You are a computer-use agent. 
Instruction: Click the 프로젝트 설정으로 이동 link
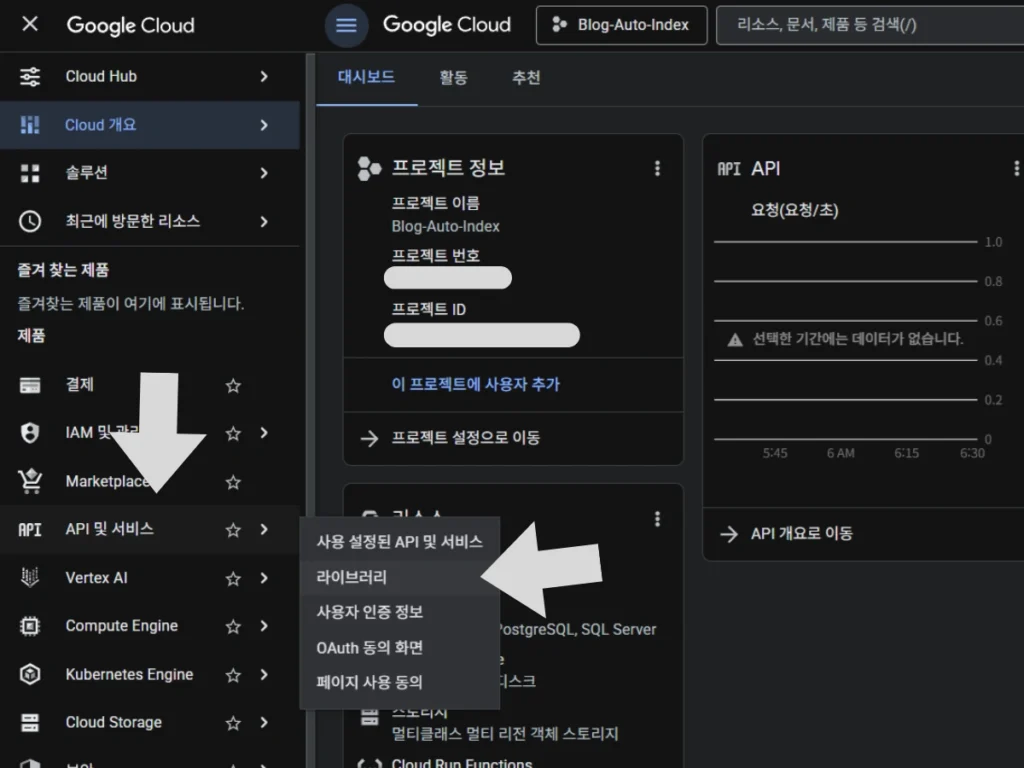(466, 438)
